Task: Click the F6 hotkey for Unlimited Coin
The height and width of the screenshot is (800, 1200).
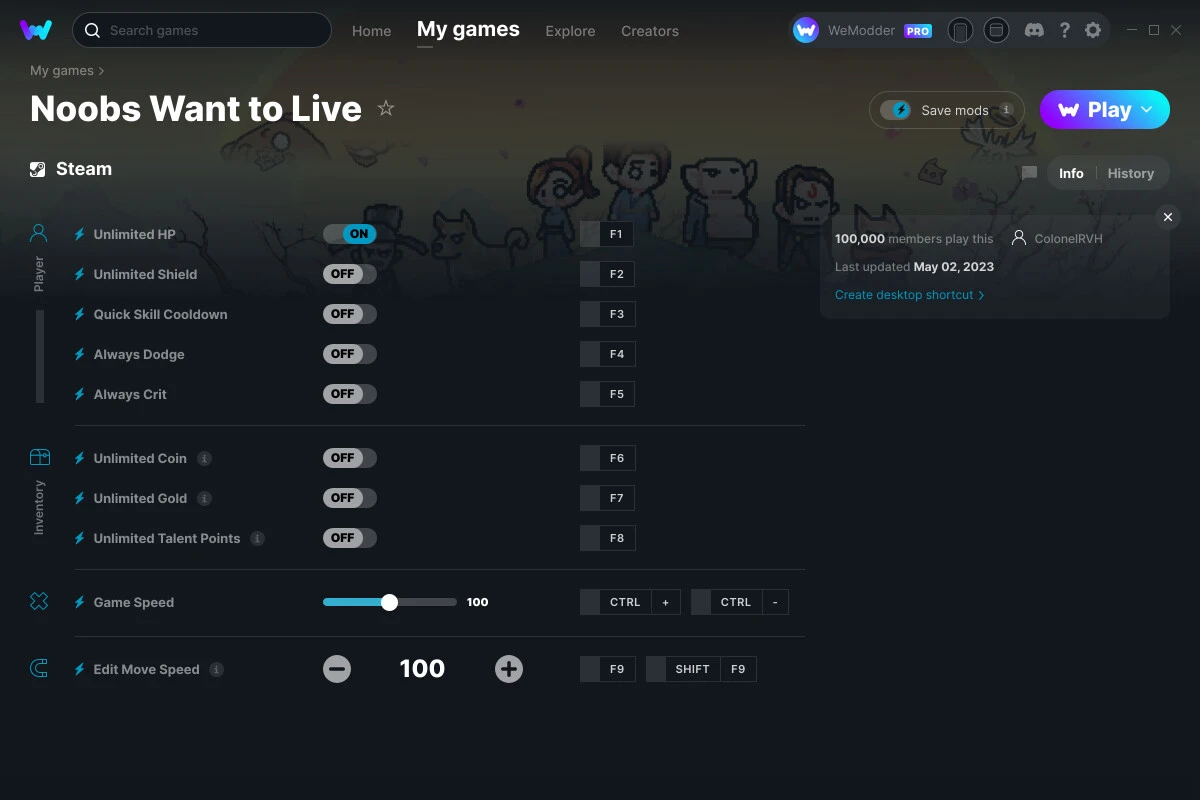Action: (607, 458)
